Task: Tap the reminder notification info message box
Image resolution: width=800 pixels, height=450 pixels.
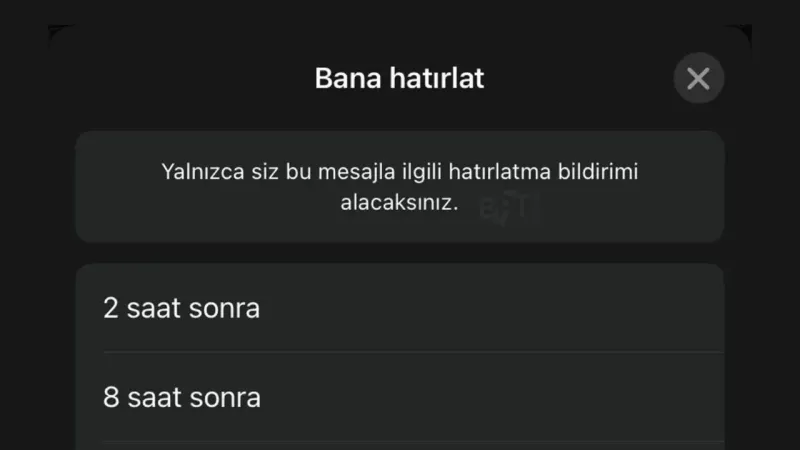Action: tap(400, 187)
